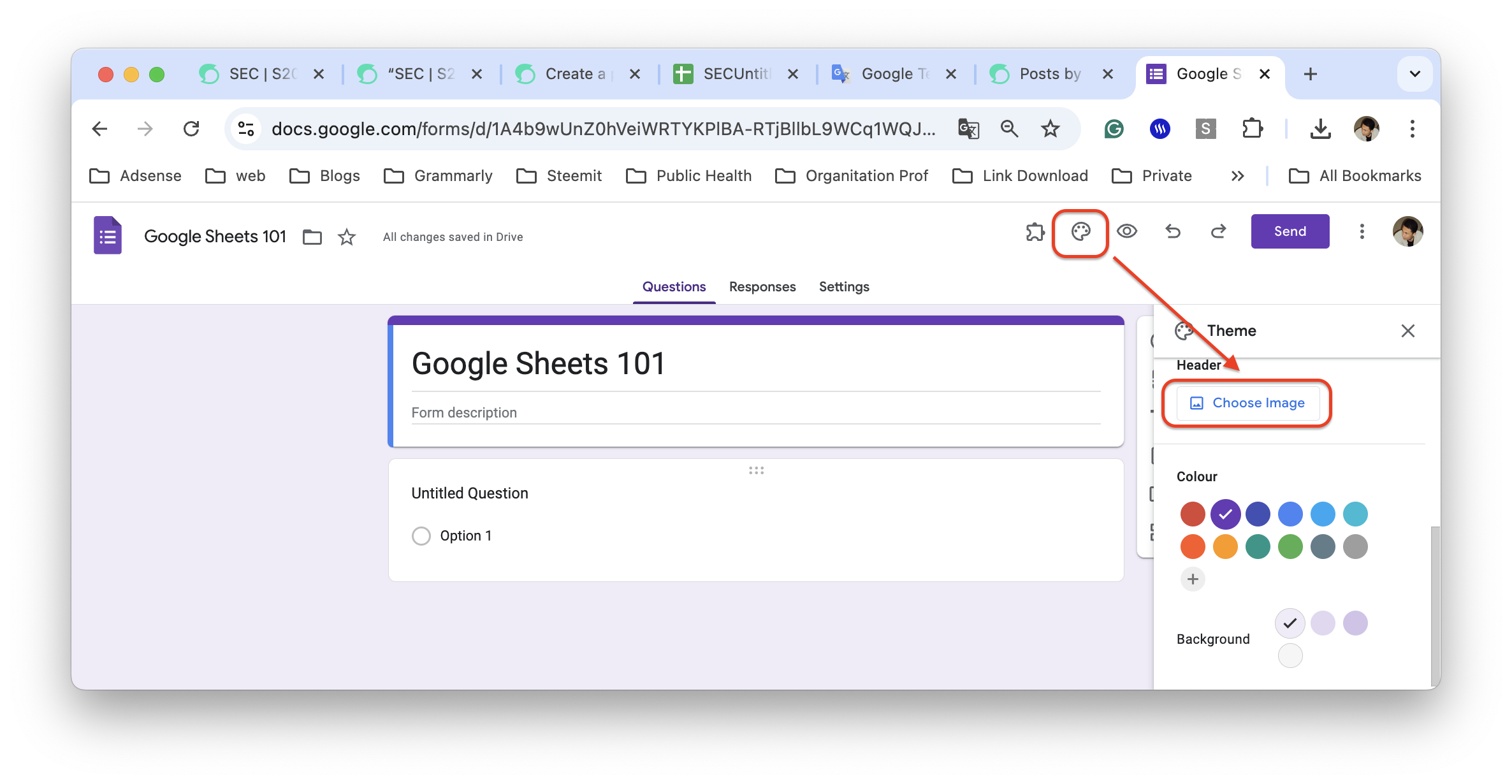Close the Theme panel
Viewport: 1512px width, 784px height.
click(x=1407, y=331)
